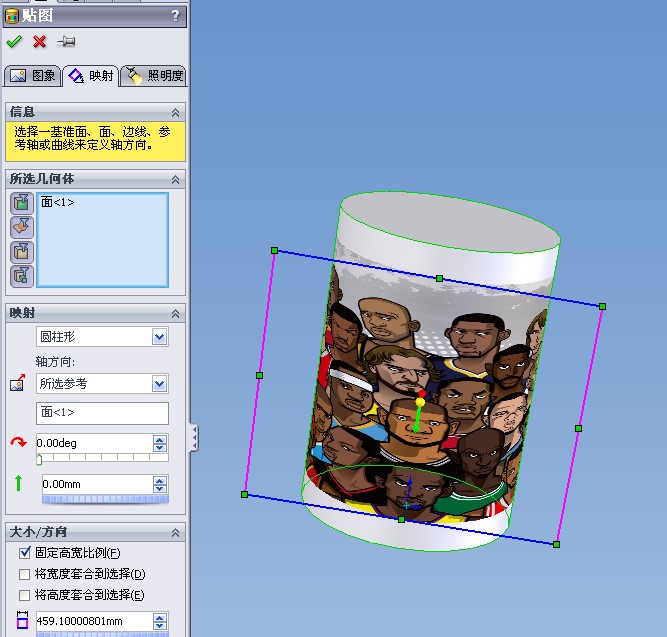Click the 面<1> axis reference field

tap(102, 413)
